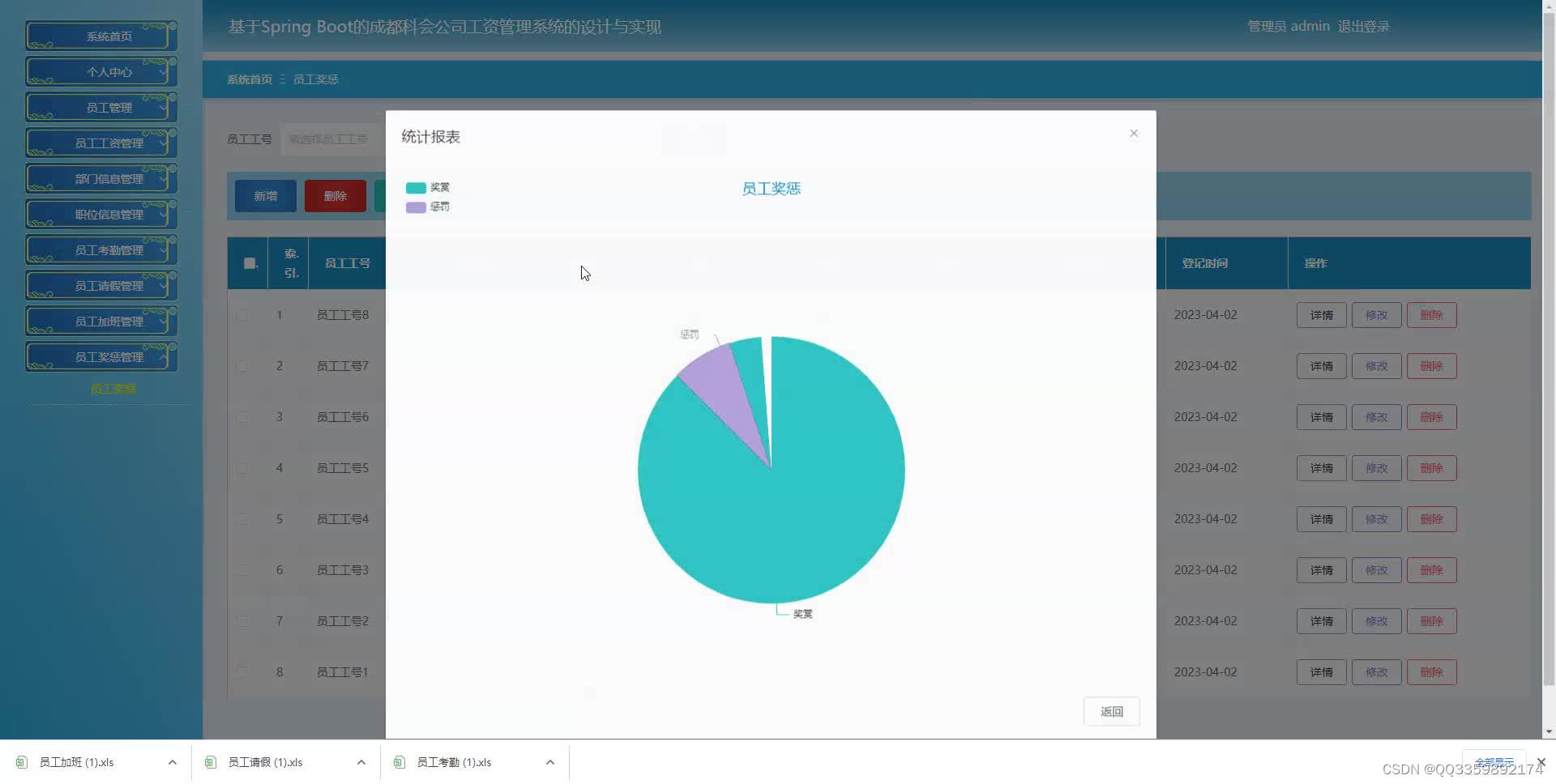Expand options for 员工请假 (1).xls download

pyautogui.click(x=361, y=762)
